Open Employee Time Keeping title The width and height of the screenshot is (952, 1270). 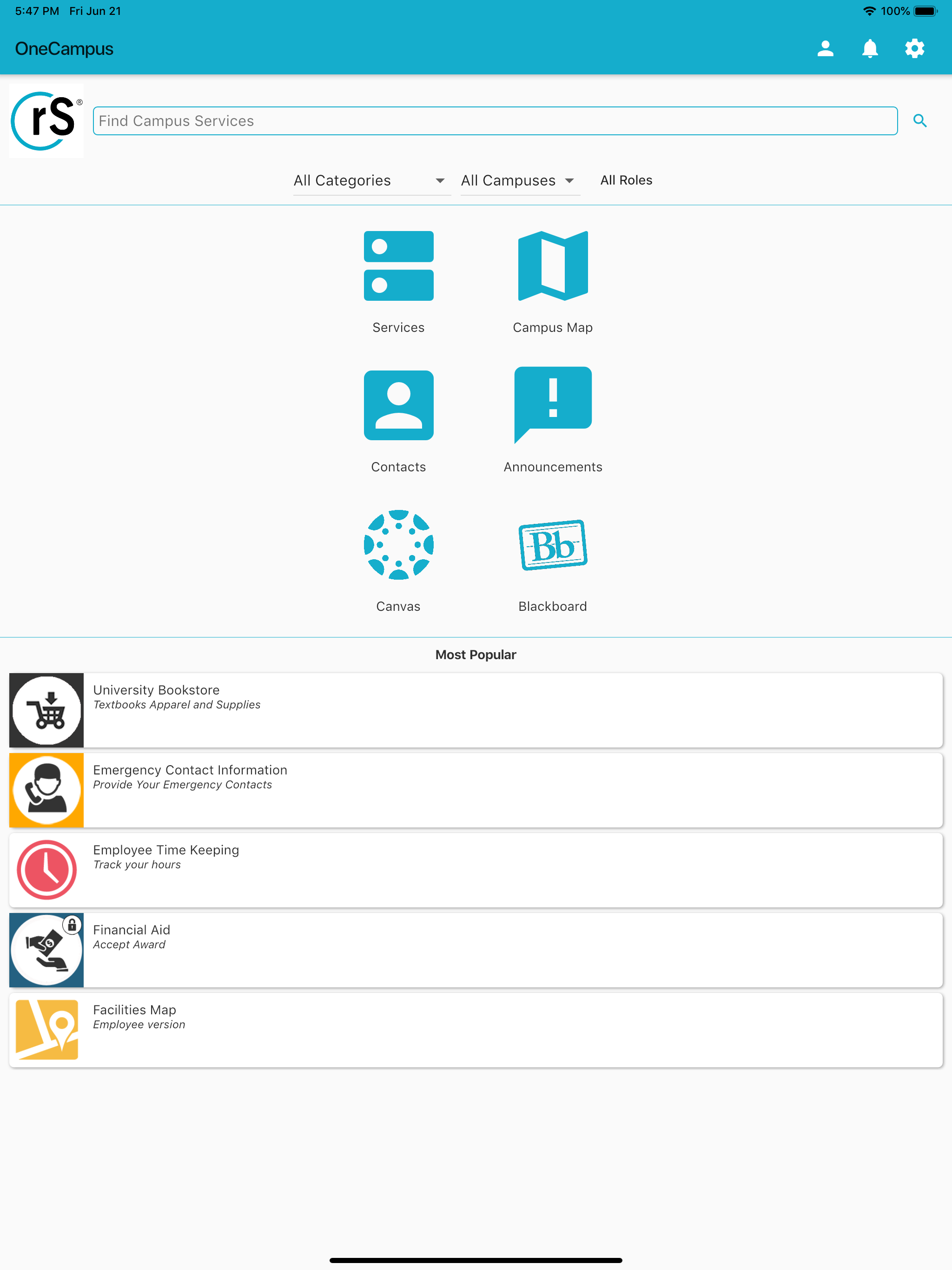pos(166,850)
